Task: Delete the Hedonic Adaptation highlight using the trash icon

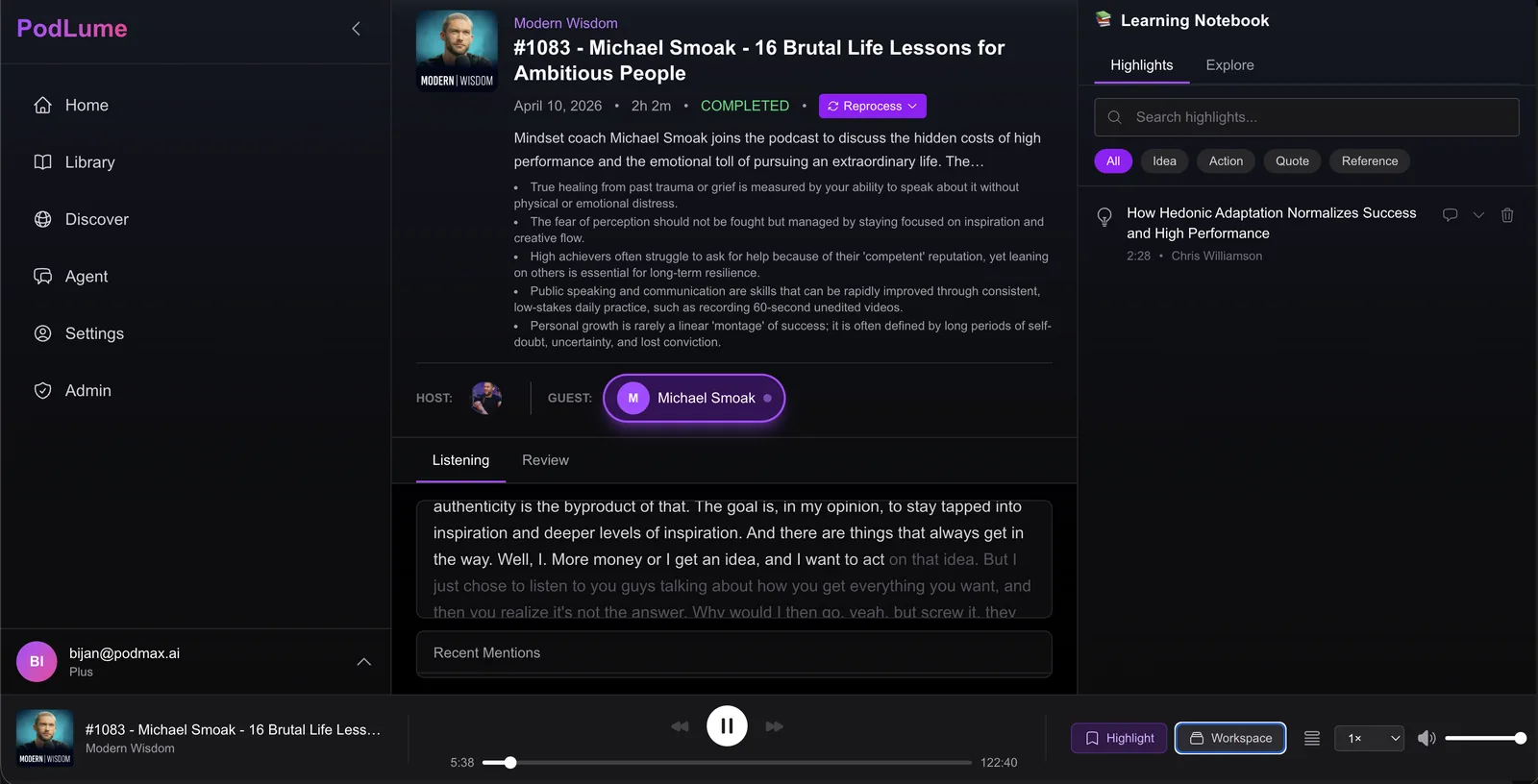Action: click(x=1507, y=215)
